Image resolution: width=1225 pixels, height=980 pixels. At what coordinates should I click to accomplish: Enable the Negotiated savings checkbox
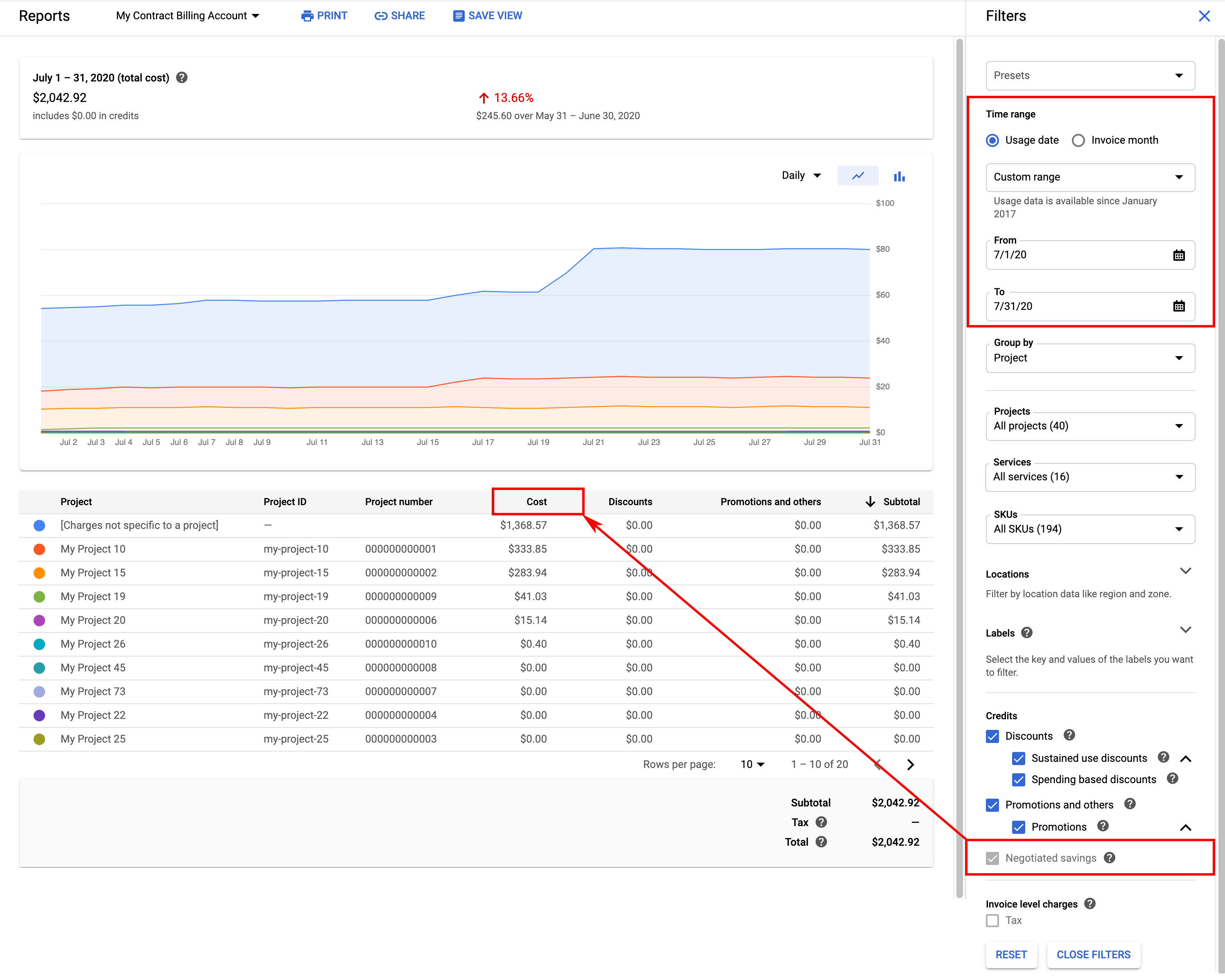993,858
